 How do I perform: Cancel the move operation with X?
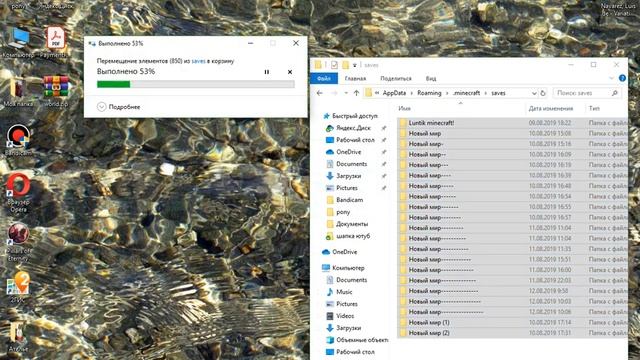[x=290, y=72]
